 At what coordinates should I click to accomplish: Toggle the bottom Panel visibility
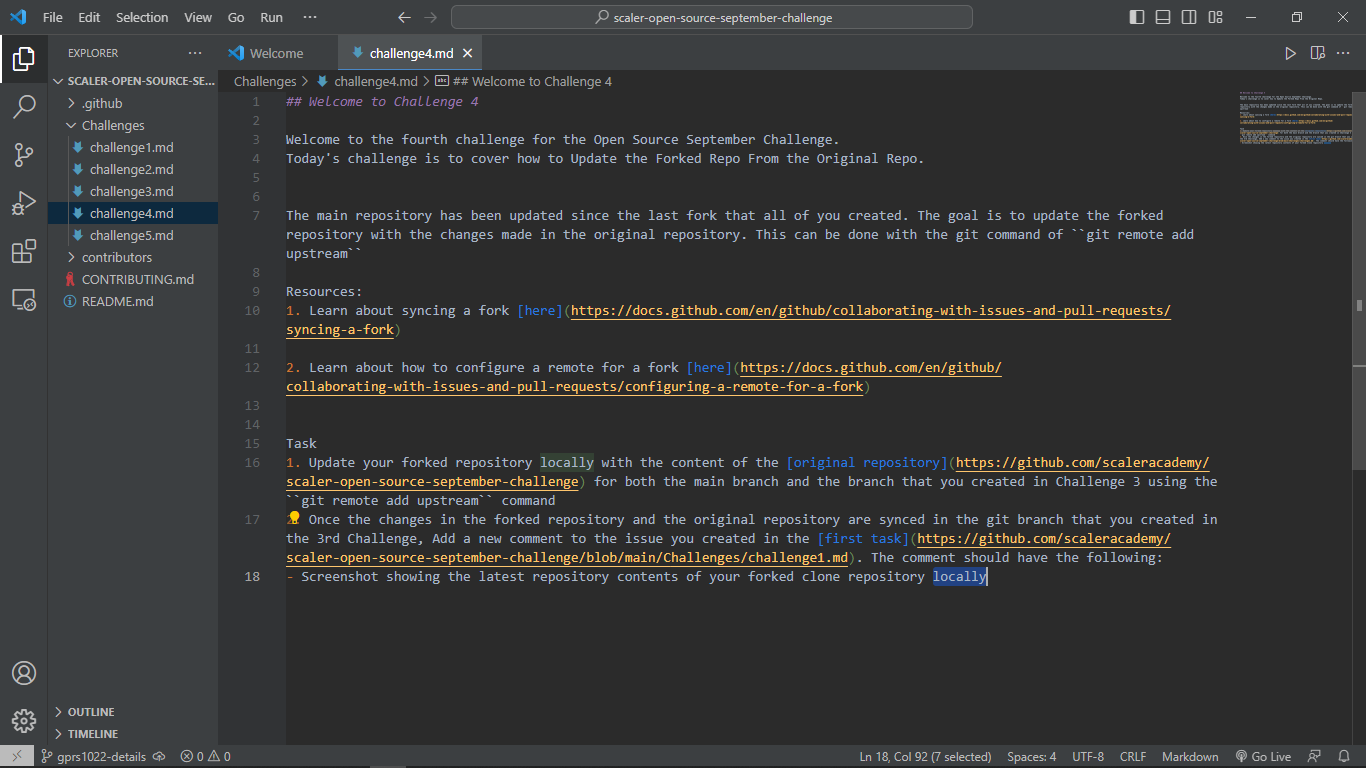click(x=1162, y=16)
